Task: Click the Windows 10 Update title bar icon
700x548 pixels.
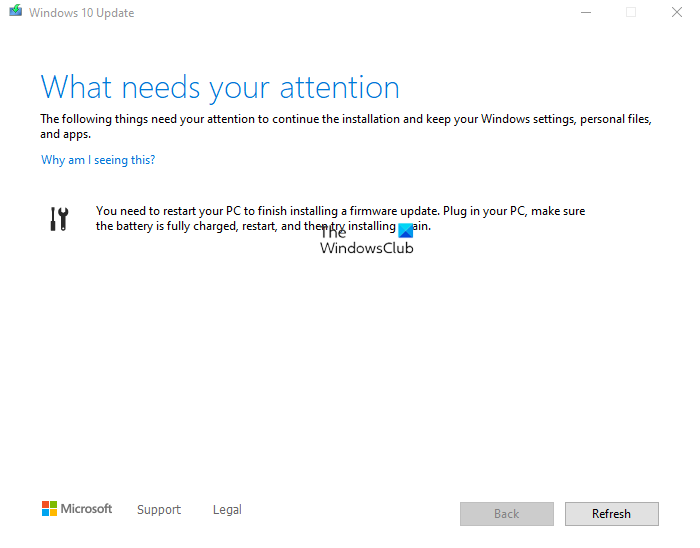Action: click(15, 13)
